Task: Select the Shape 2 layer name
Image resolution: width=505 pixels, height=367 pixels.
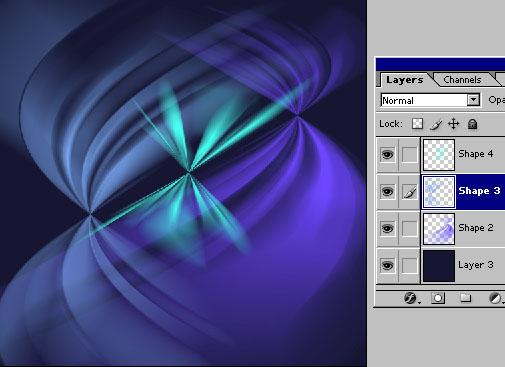Action: point(476,228)
